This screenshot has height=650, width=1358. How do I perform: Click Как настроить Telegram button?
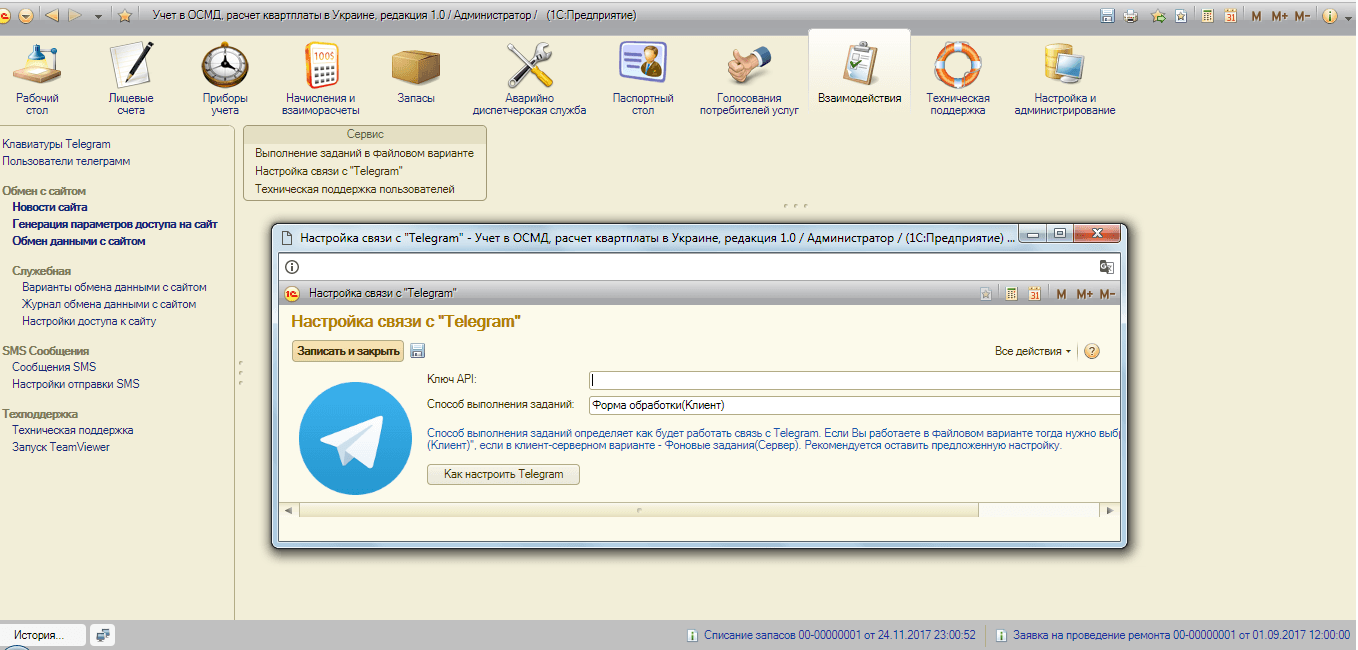504,474
